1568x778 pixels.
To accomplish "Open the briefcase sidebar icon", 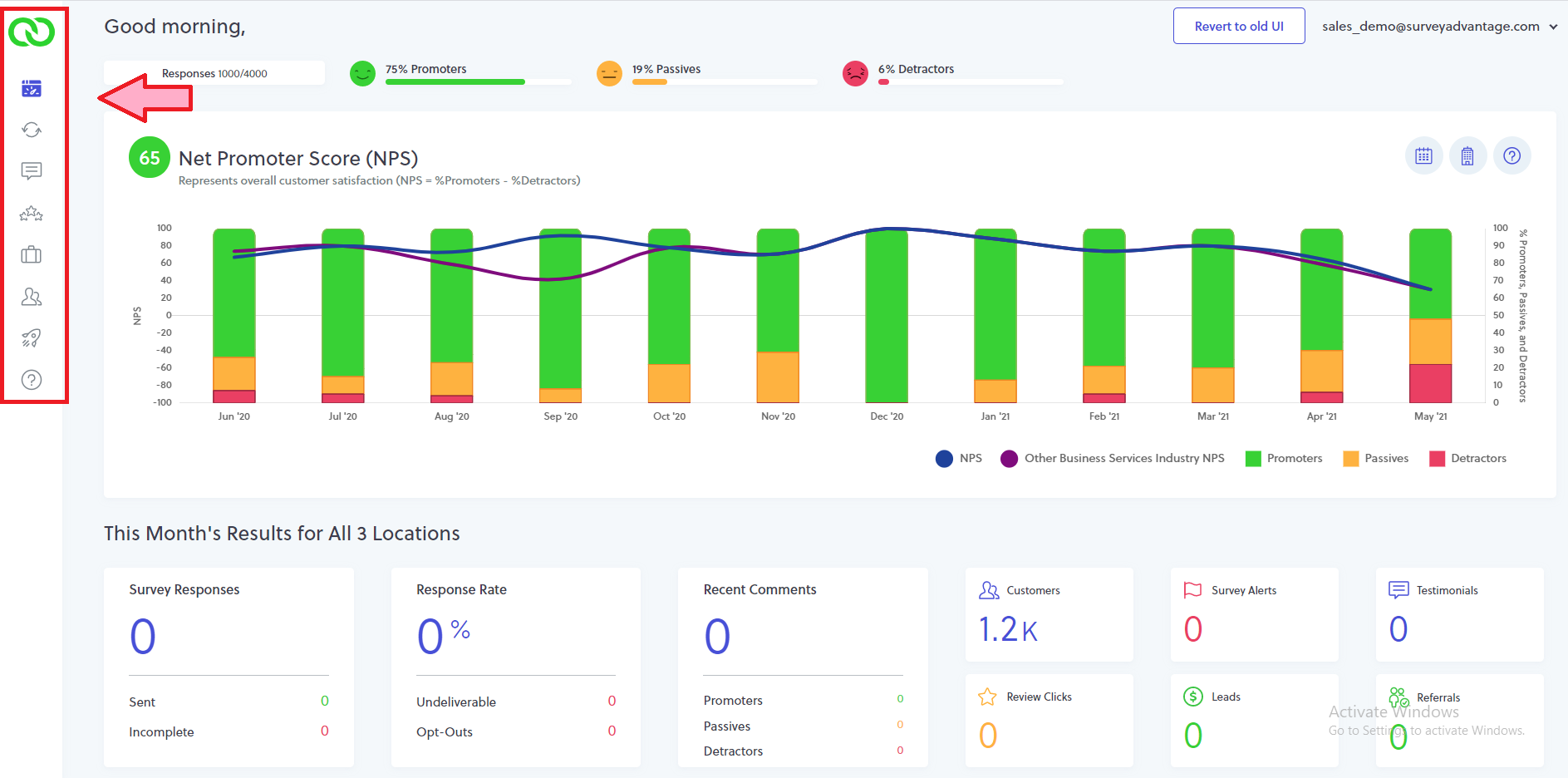I will tap(32, 255).
